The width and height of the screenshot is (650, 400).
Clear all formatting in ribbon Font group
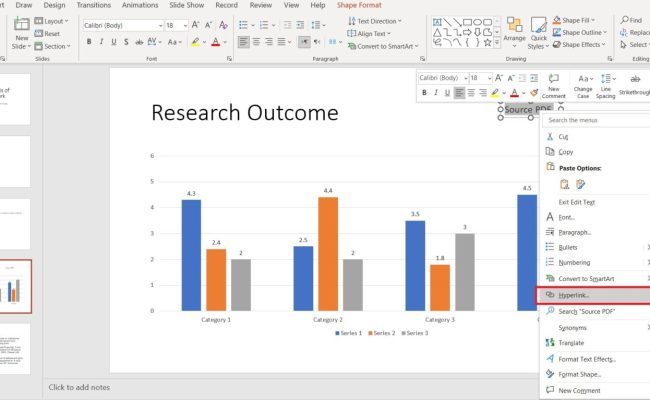coord(223,25)
